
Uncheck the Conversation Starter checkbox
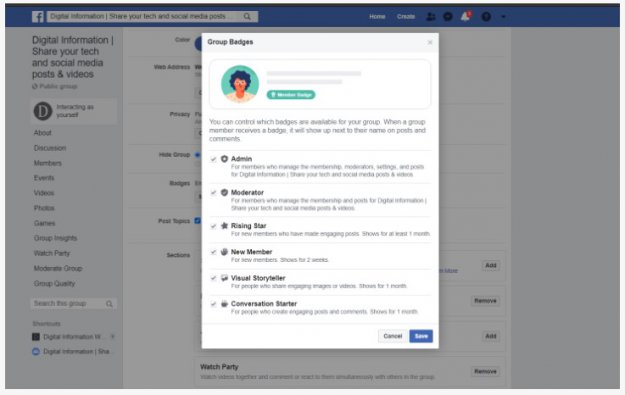pyautogui.click(x=213, y=304)
